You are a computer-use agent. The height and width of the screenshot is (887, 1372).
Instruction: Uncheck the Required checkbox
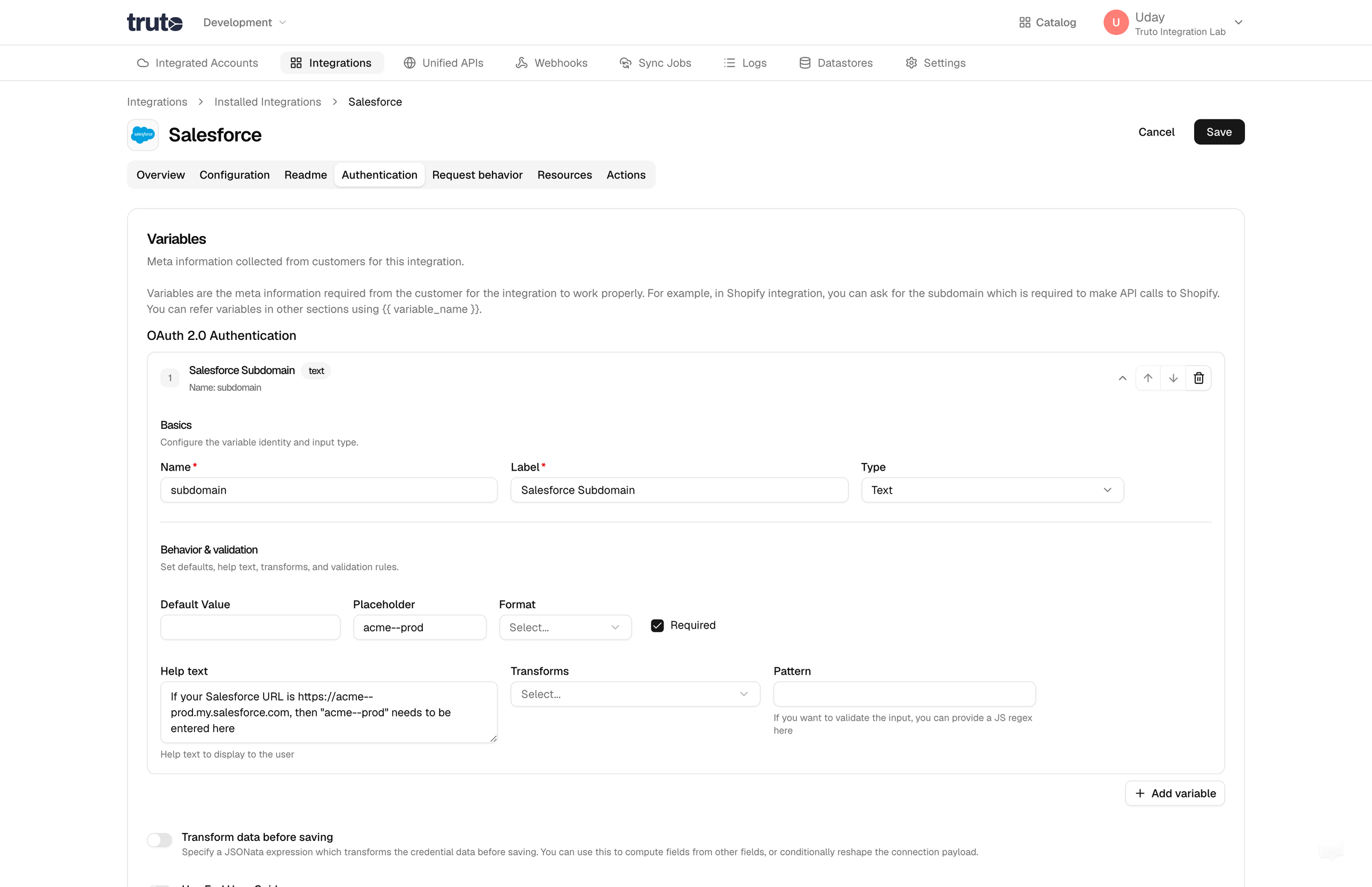pos(657,625)
